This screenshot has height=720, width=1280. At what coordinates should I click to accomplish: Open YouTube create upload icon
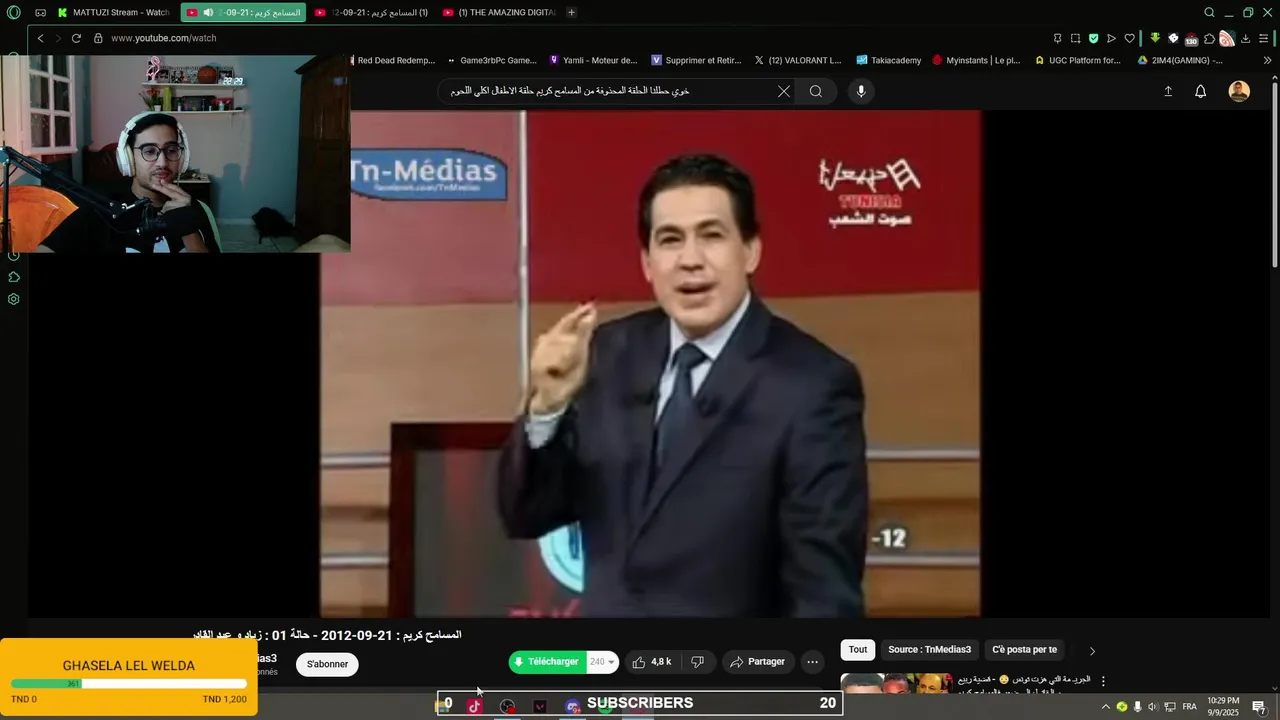[x=1168, y=91]
